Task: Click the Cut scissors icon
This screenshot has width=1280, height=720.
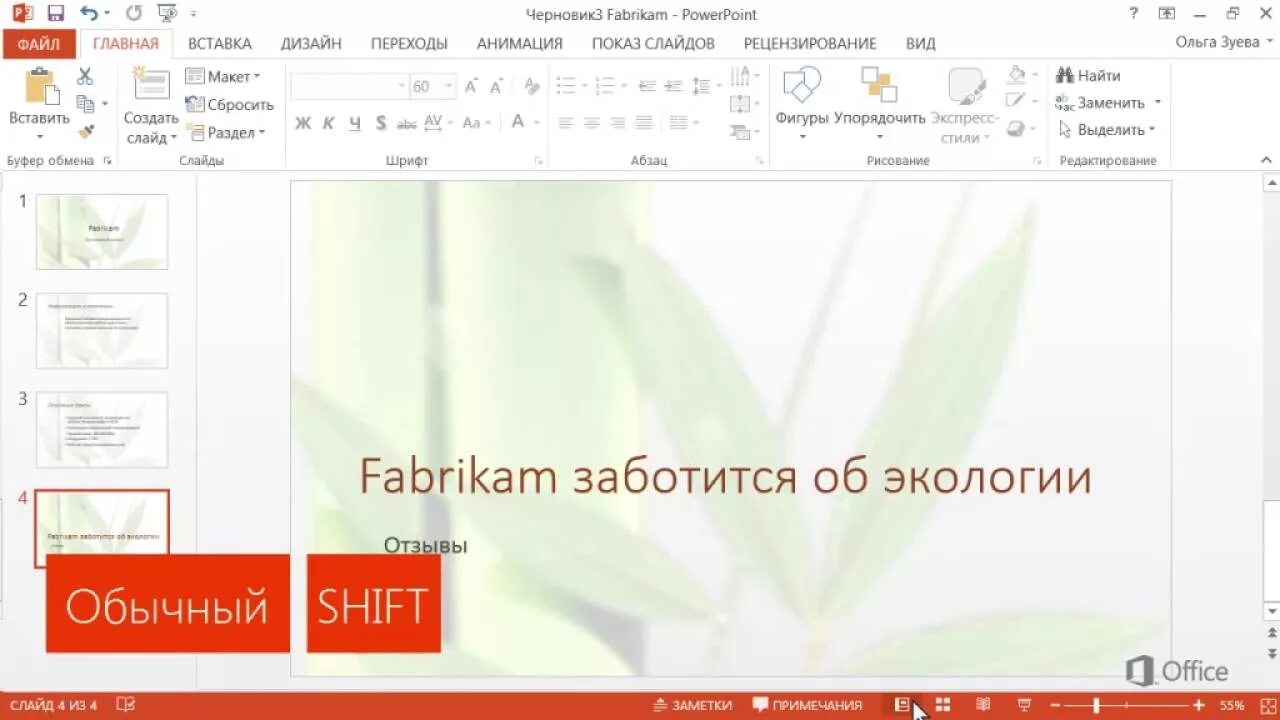Action: 85,77
